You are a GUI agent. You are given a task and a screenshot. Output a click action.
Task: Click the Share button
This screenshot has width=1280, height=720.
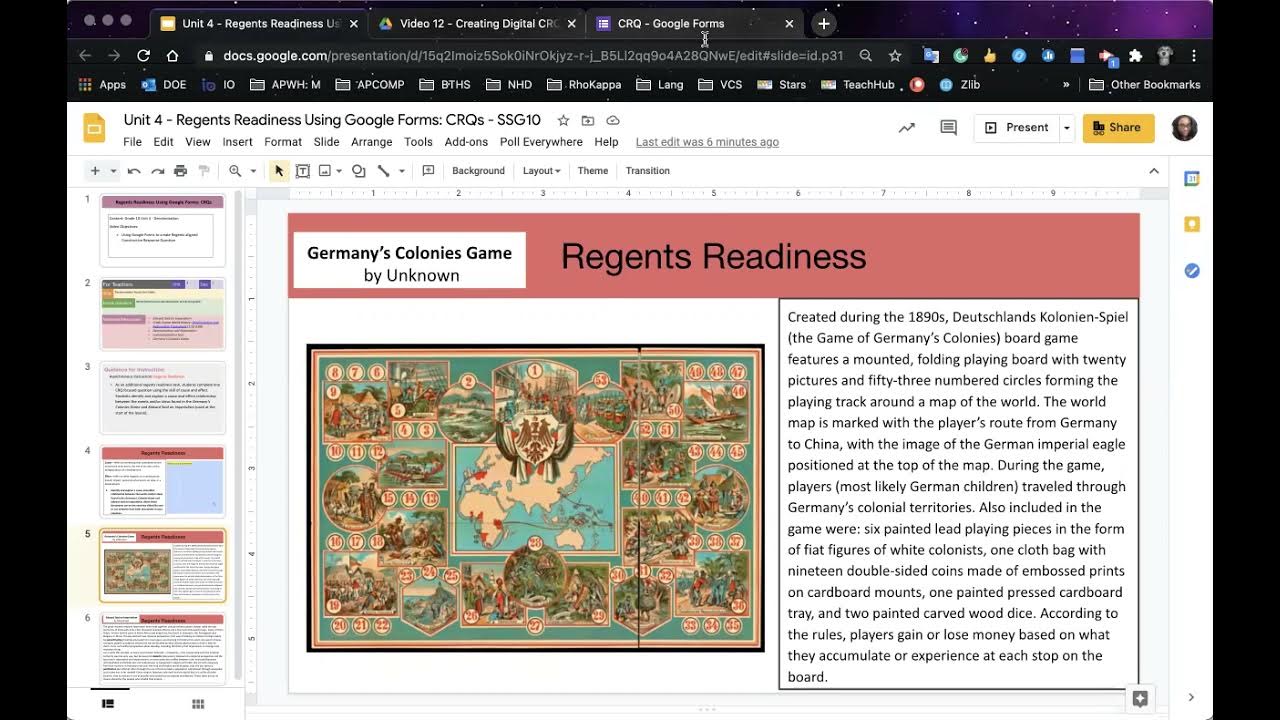click(1118, 128)
